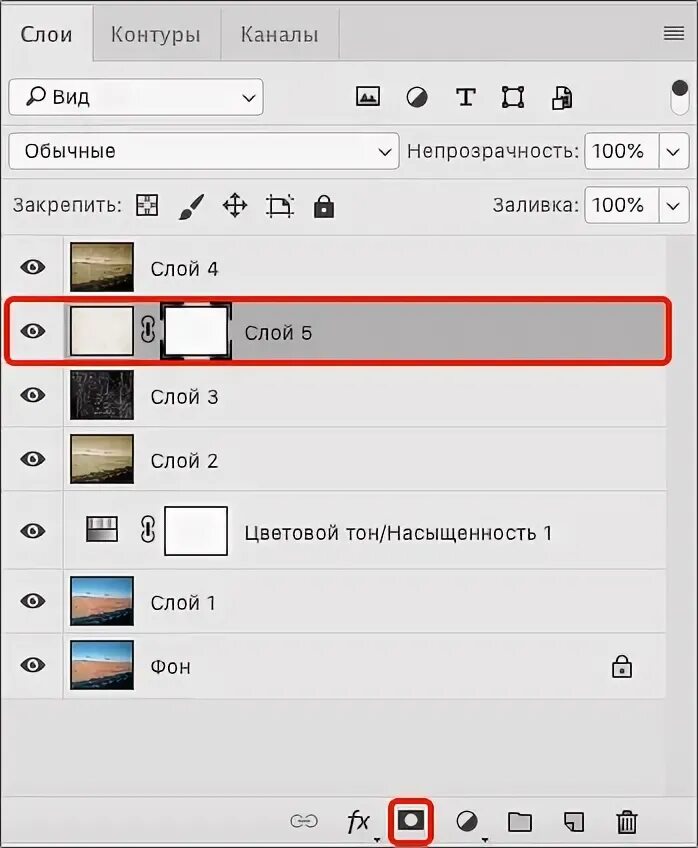Image resolution: width=698 pixels, height=848 pixels.
Task: Filter layers by pixel layer type
Action: [x=368, y=97]
